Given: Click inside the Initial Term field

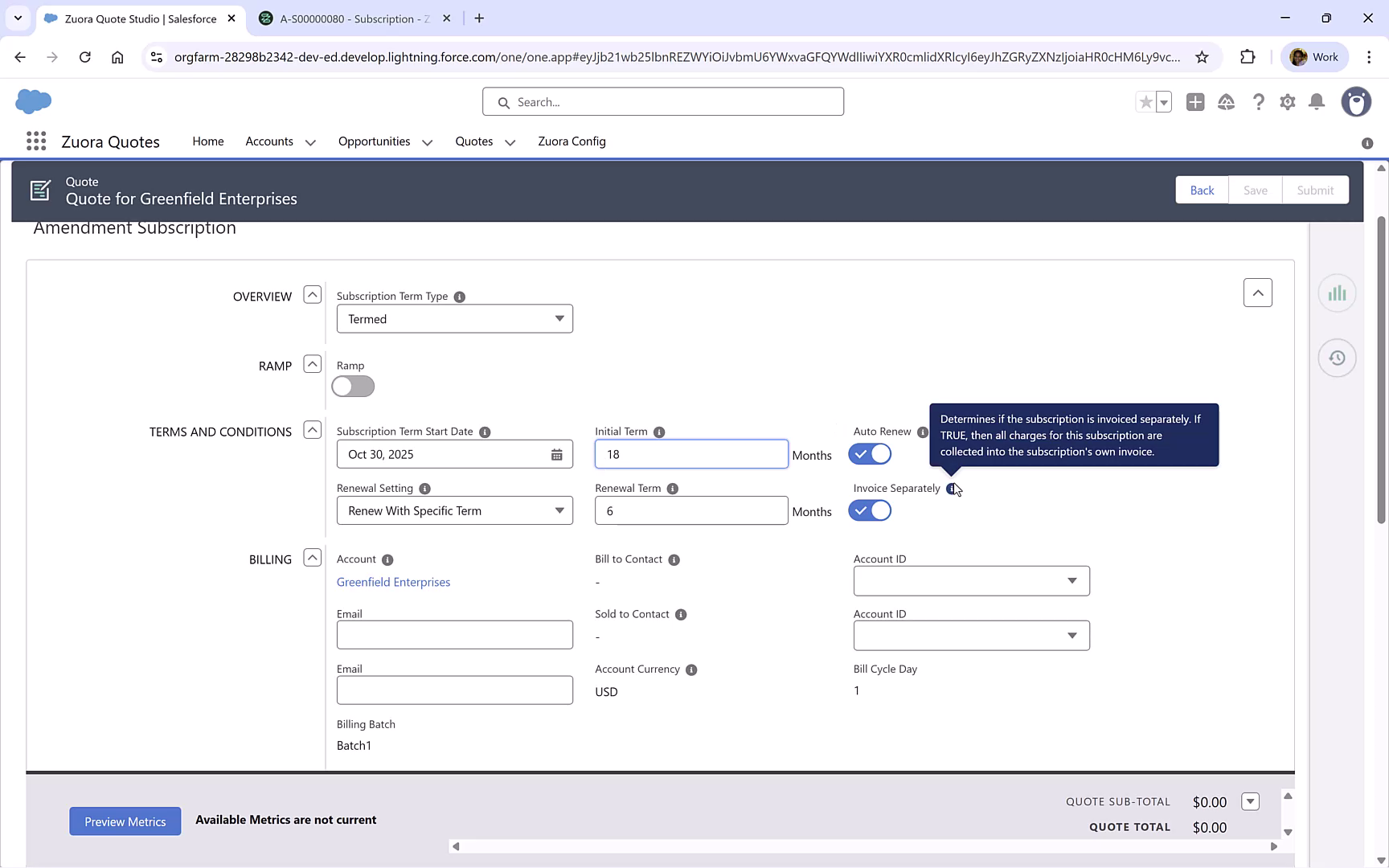Looking at the screenshot, I should [x=690, y=454].
